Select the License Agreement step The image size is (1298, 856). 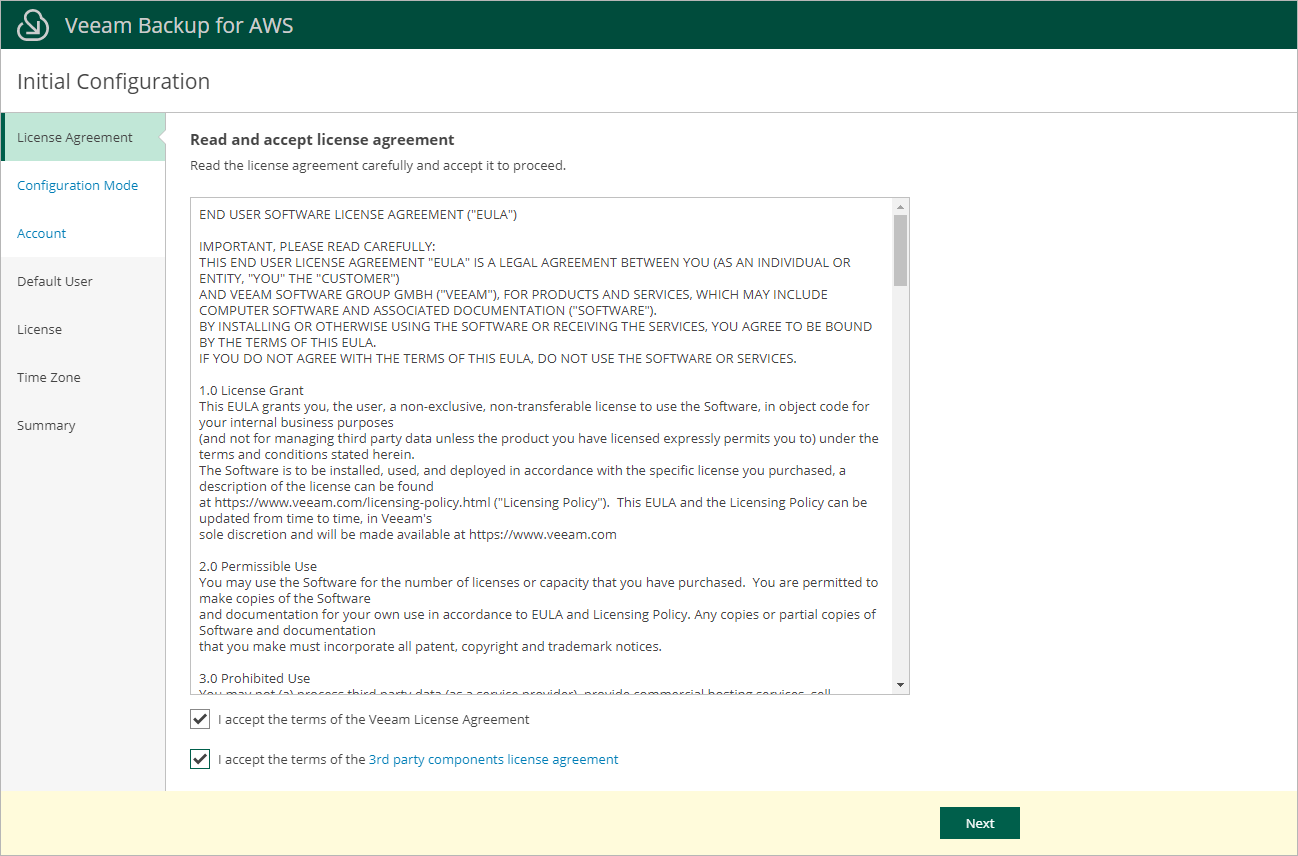83,137
